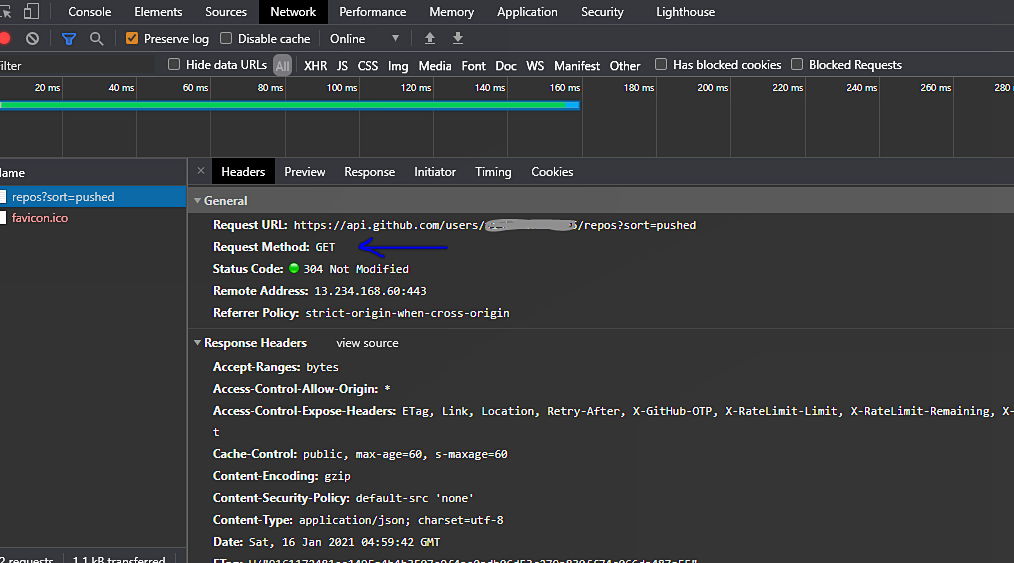Toggle the device toolbar icon
The width and height of the screenshot is (1014, 563).
click(31, 12)
